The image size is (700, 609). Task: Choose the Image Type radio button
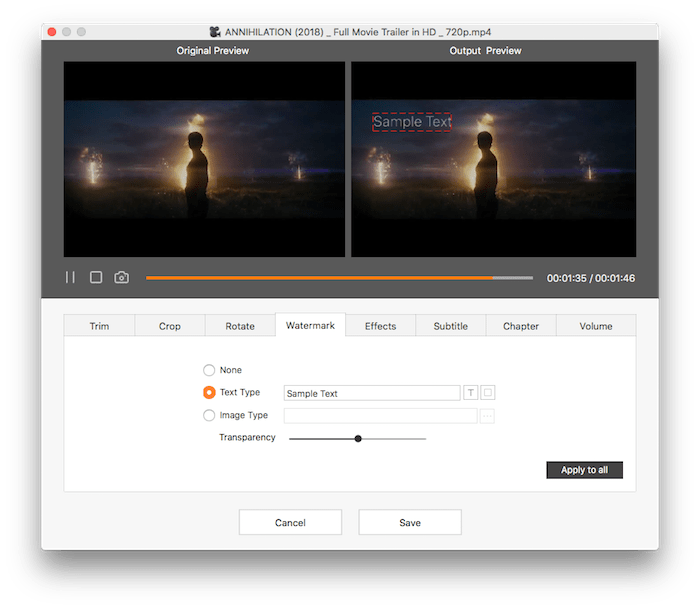[x=209, y=416]
